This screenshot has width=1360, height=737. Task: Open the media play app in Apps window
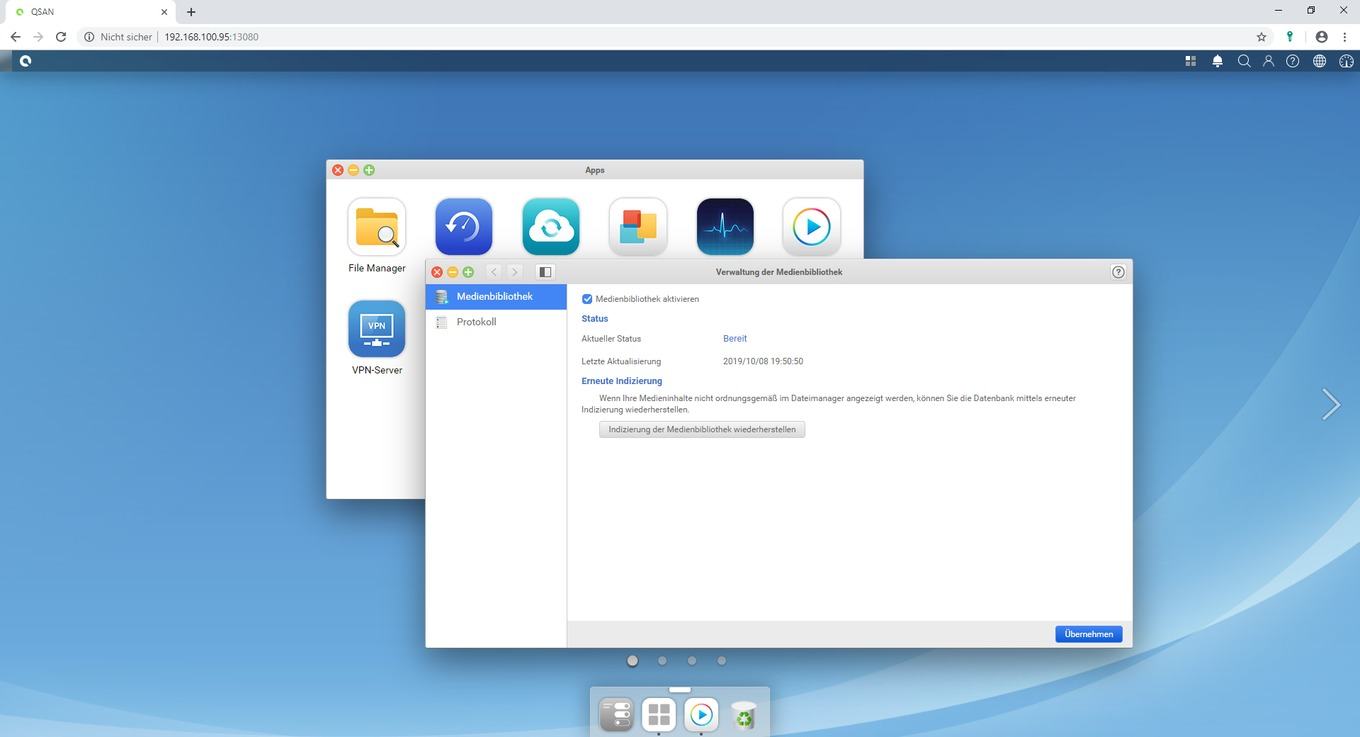[x=812, y=227]
